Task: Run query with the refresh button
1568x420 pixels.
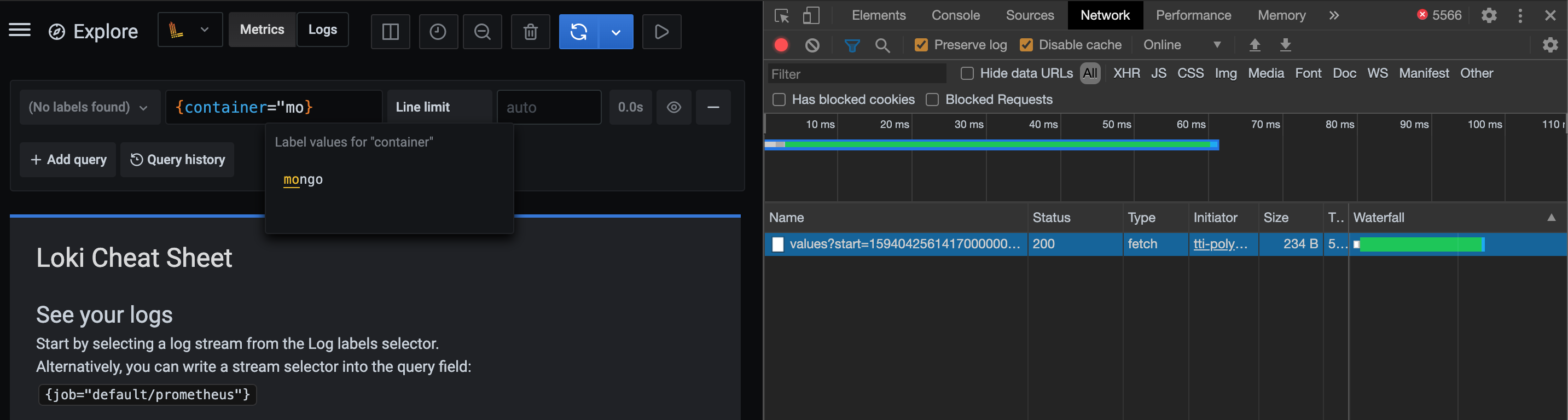Action: click(579, 32)
